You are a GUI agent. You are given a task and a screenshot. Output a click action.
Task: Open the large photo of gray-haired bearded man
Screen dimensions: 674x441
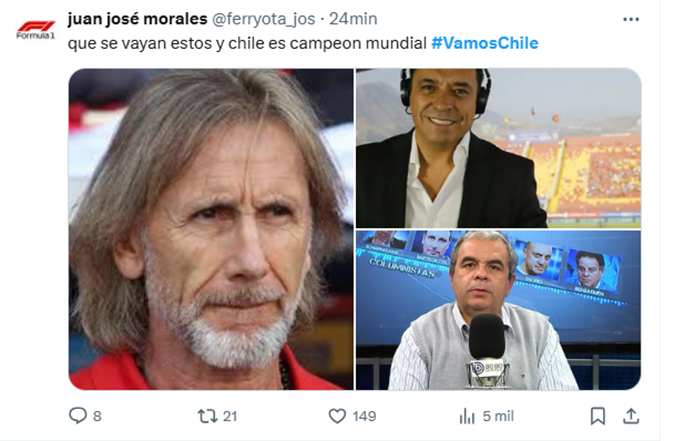click(x=211, y=229)
